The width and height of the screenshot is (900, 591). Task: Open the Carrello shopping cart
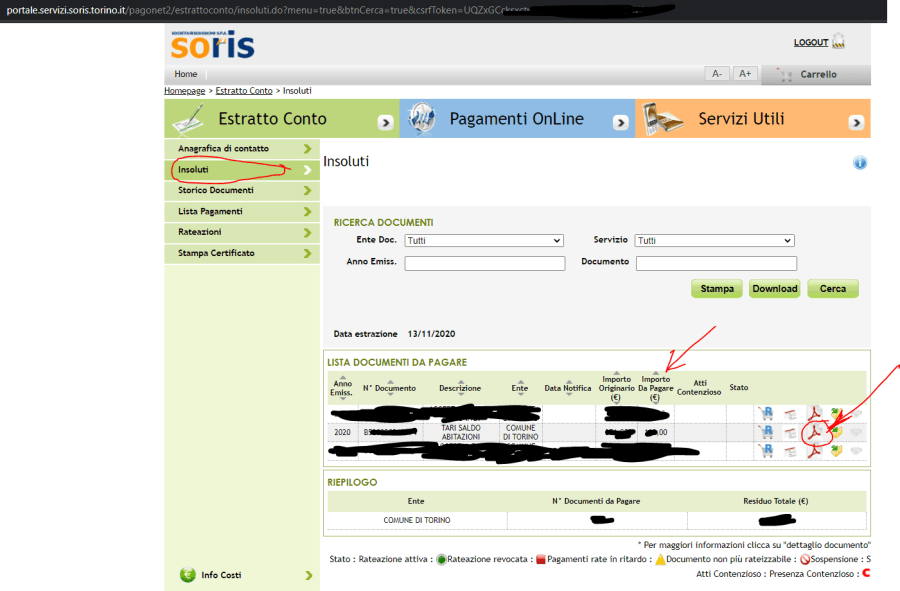[x=816, y=75]
